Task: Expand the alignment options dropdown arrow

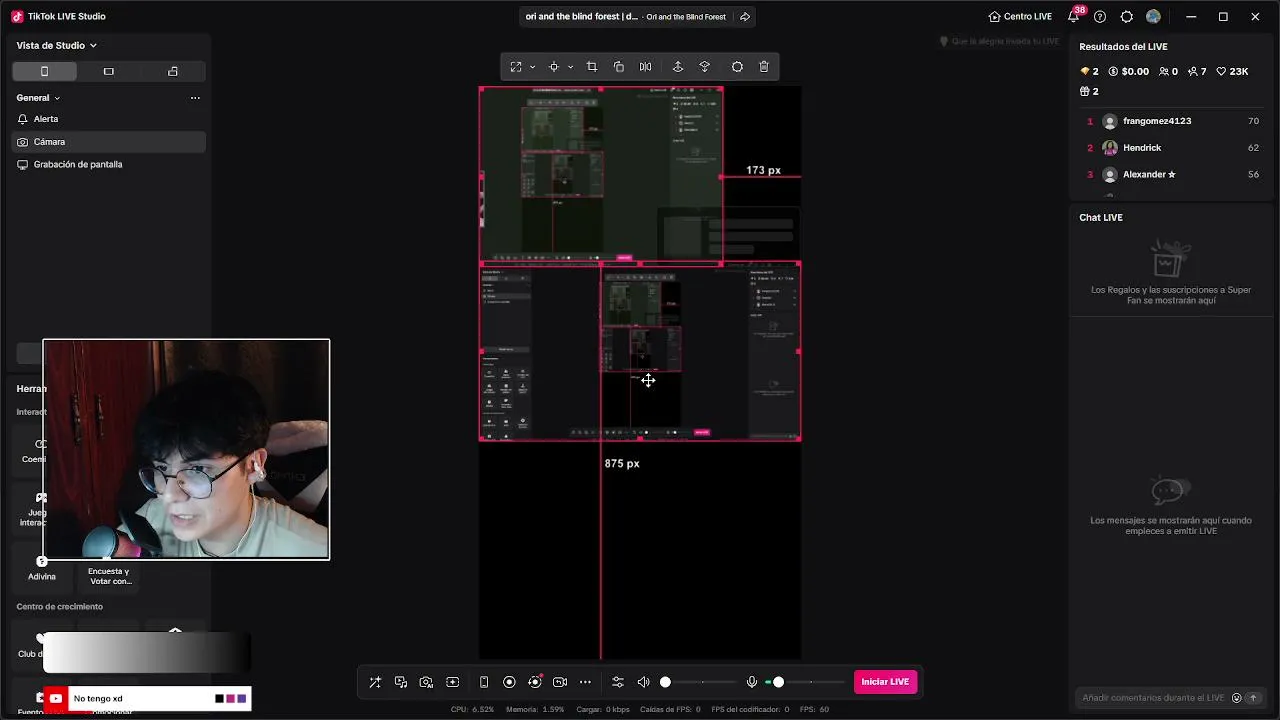Action: [x=570, y=67]
